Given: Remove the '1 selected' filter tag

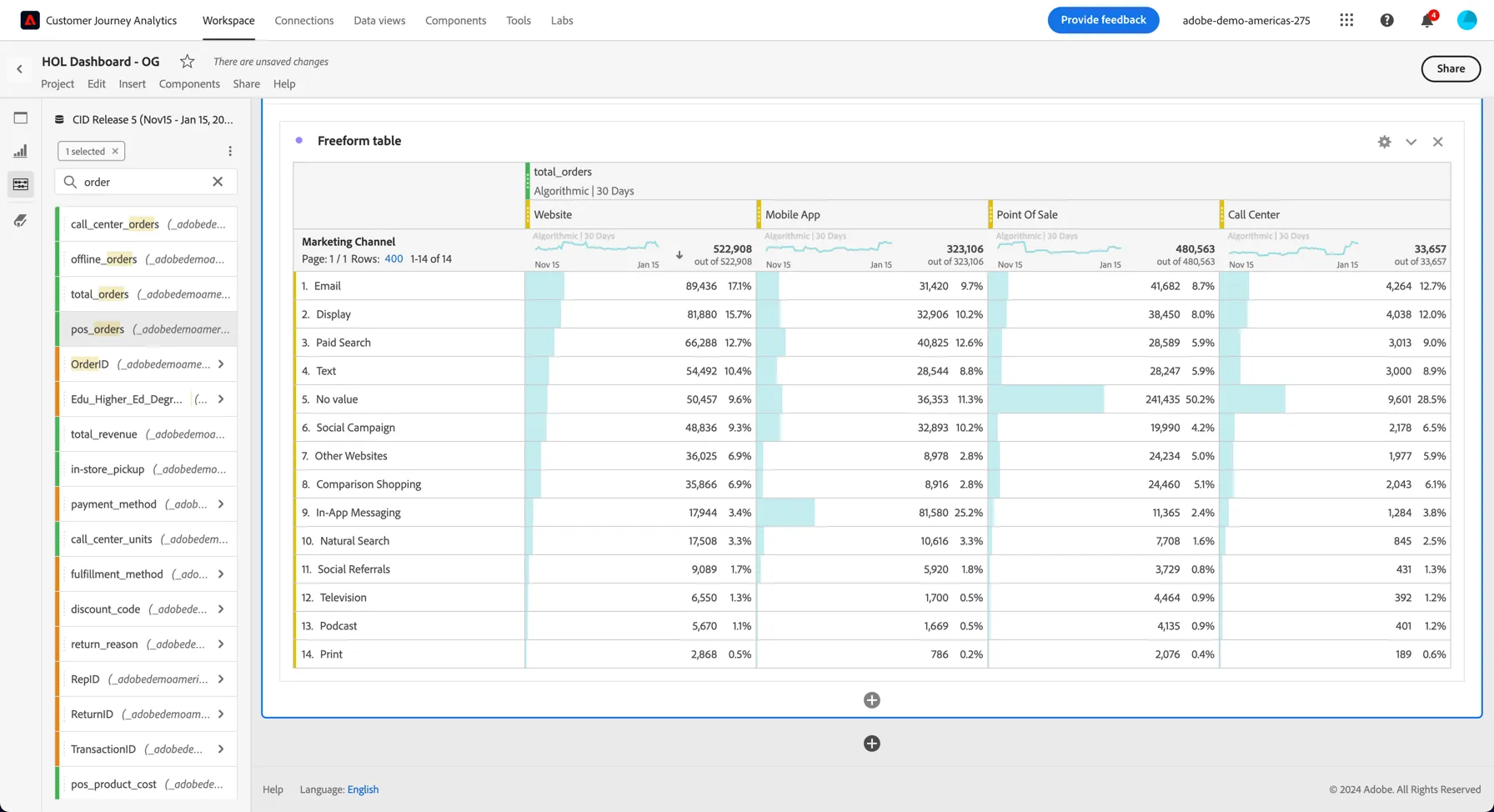Looking at the screenshot, I should coord(115,151).
